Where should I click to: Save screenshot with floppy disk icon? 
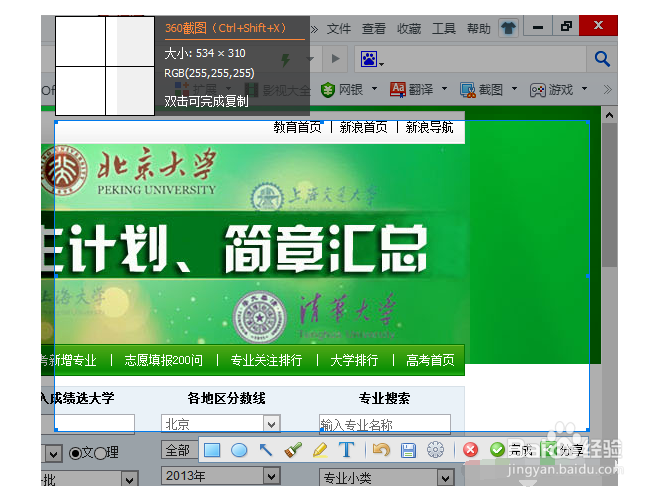coord(408,450)
